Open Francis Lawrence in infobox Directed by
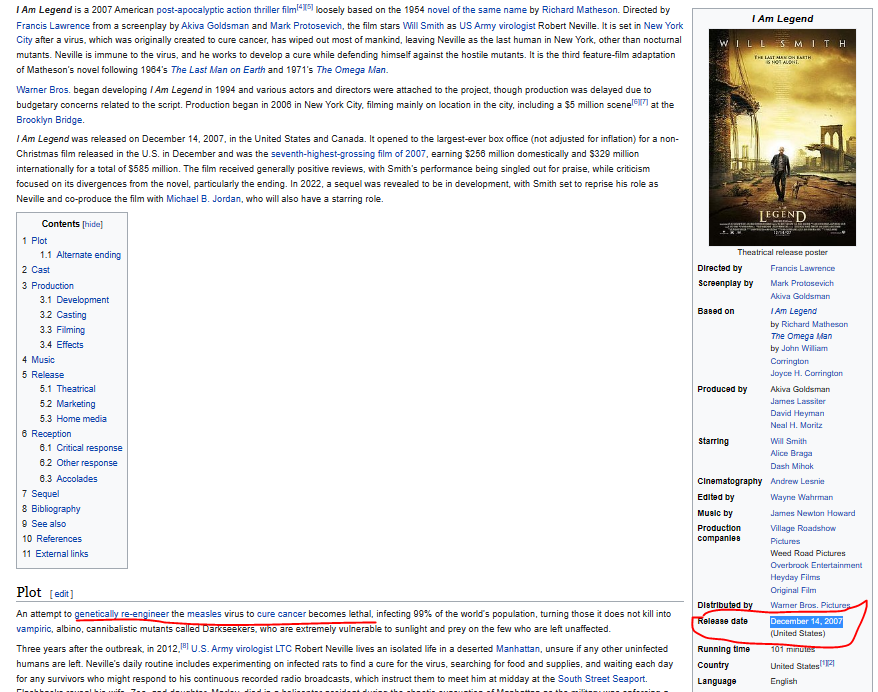The width and height of the screenshot is (878, 692). (x=802, y=269)
